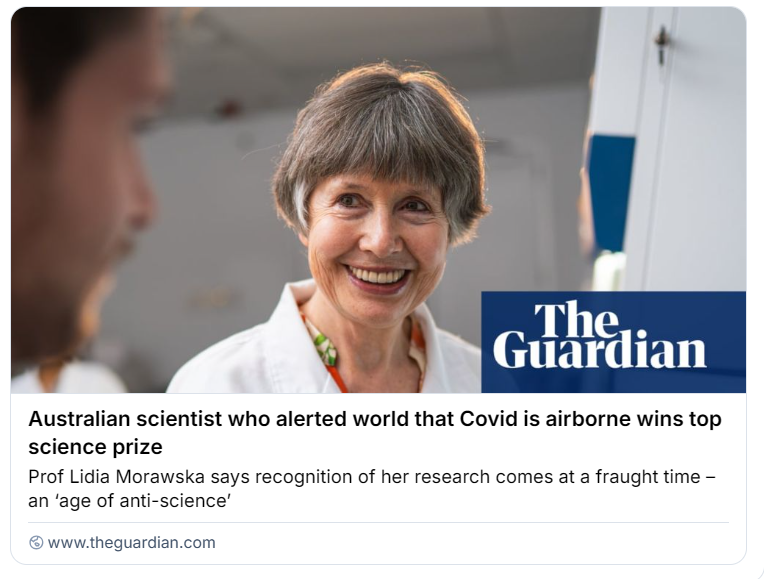764x579 pixels.
Task: Click the word 'Covid' in the headline
Action: pos(492,419)
